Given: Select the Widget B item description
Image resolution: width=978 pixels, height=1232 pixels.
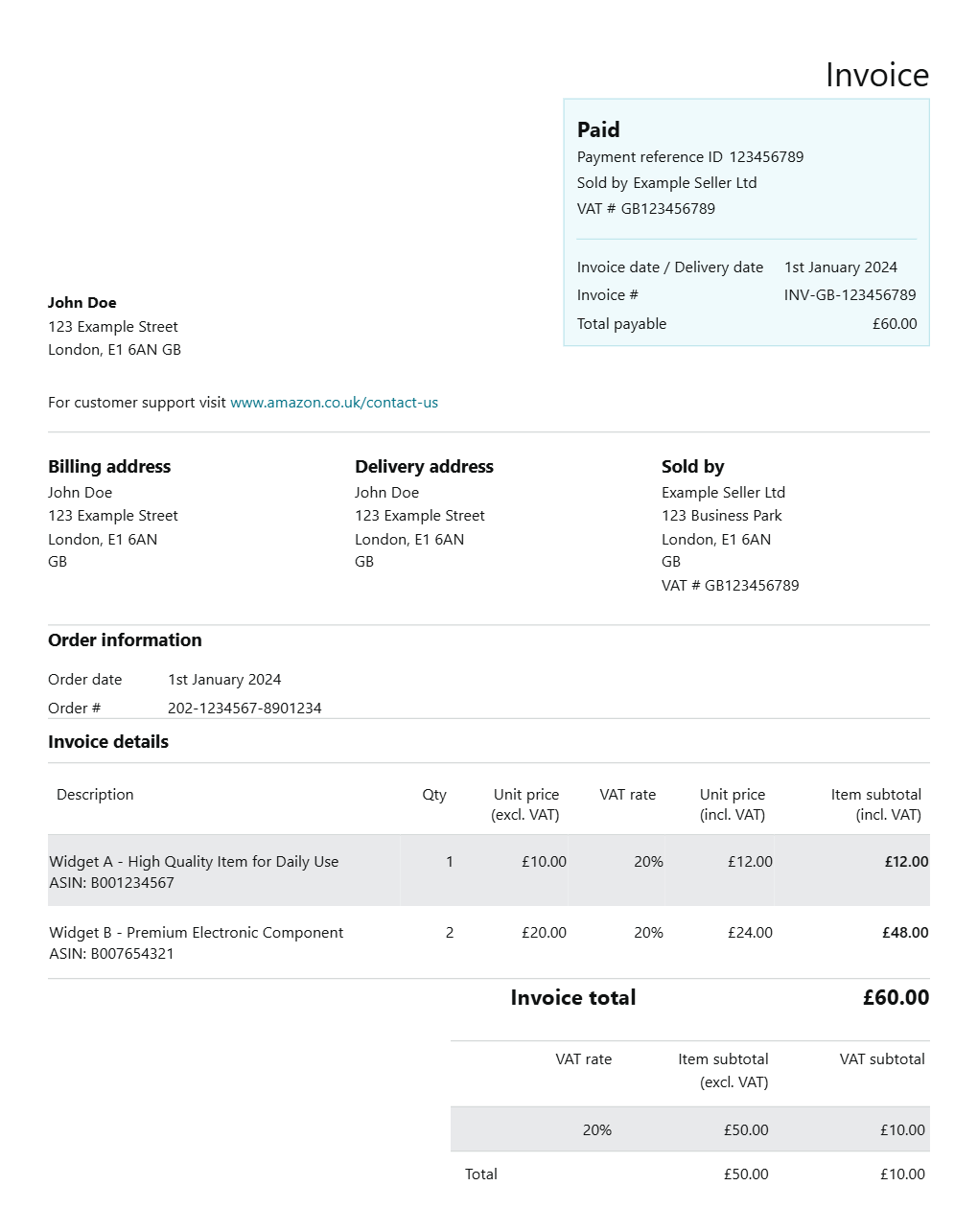Looking at the screenshot, I should (x=196, y=933).
